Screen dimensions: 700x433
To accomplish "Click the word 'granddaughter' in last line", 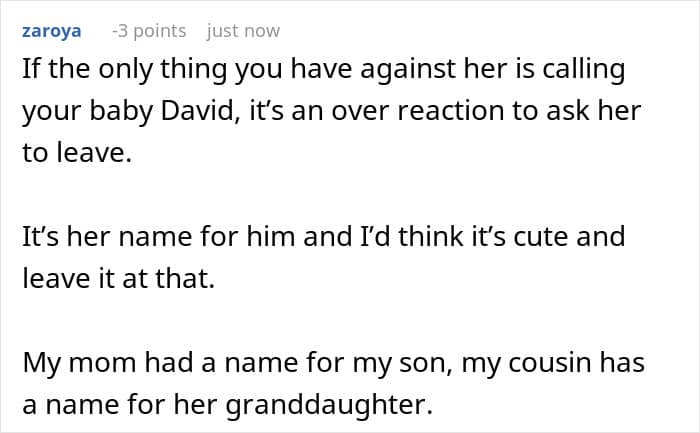I will pos(329,405).
